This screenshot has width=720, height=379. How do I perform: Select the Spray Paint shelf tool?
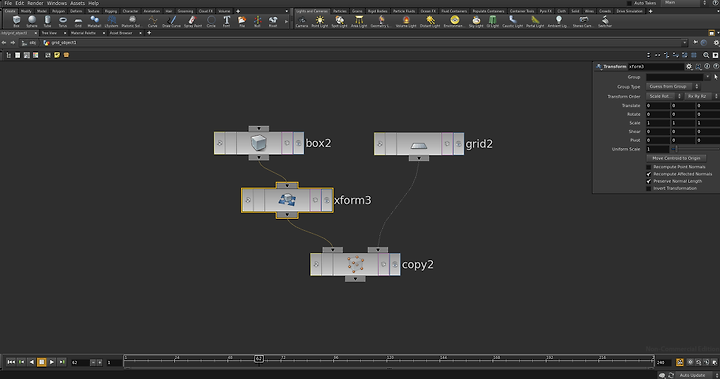[193, 21]
